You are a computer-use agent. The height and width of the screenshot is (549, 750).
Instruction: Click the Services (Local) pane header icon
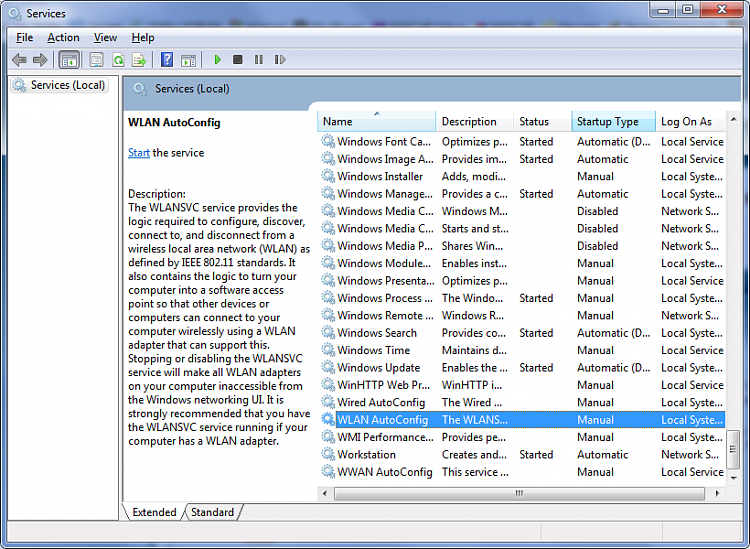coord(140,89)
